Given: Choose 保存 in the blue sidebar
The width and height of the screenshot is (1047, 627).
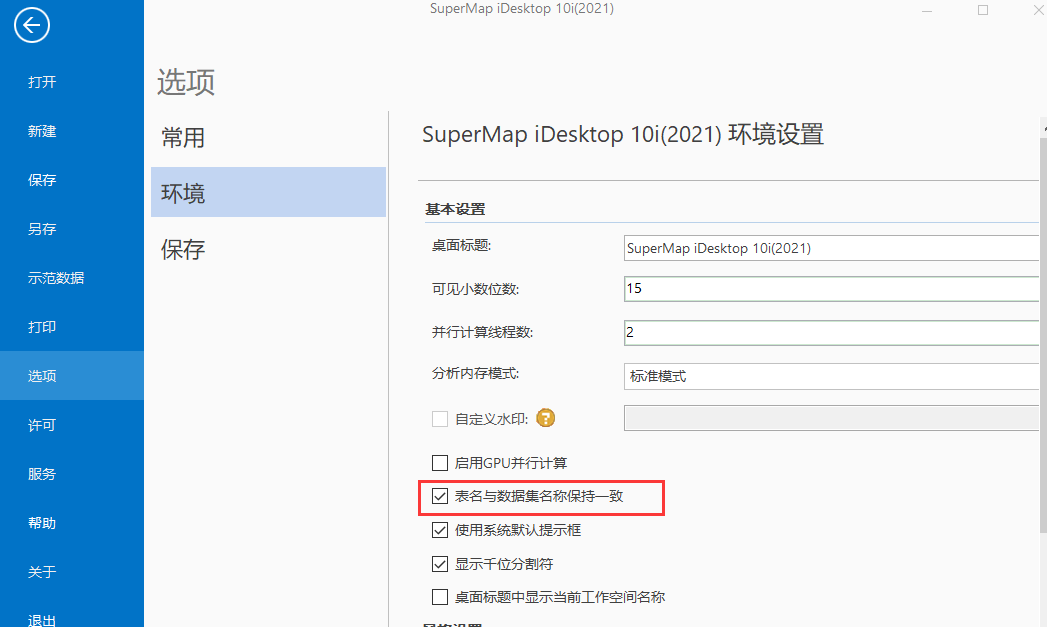Looking at the screenshot, I should point(42,180).
